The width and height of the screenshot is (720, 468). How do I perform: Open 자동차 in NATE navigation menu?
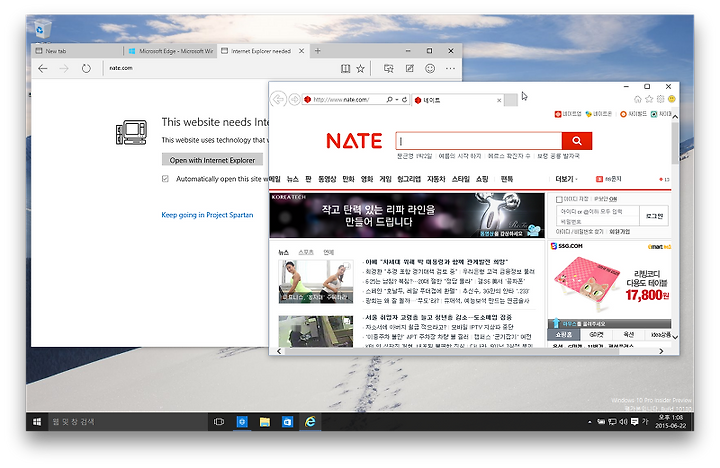436,179
